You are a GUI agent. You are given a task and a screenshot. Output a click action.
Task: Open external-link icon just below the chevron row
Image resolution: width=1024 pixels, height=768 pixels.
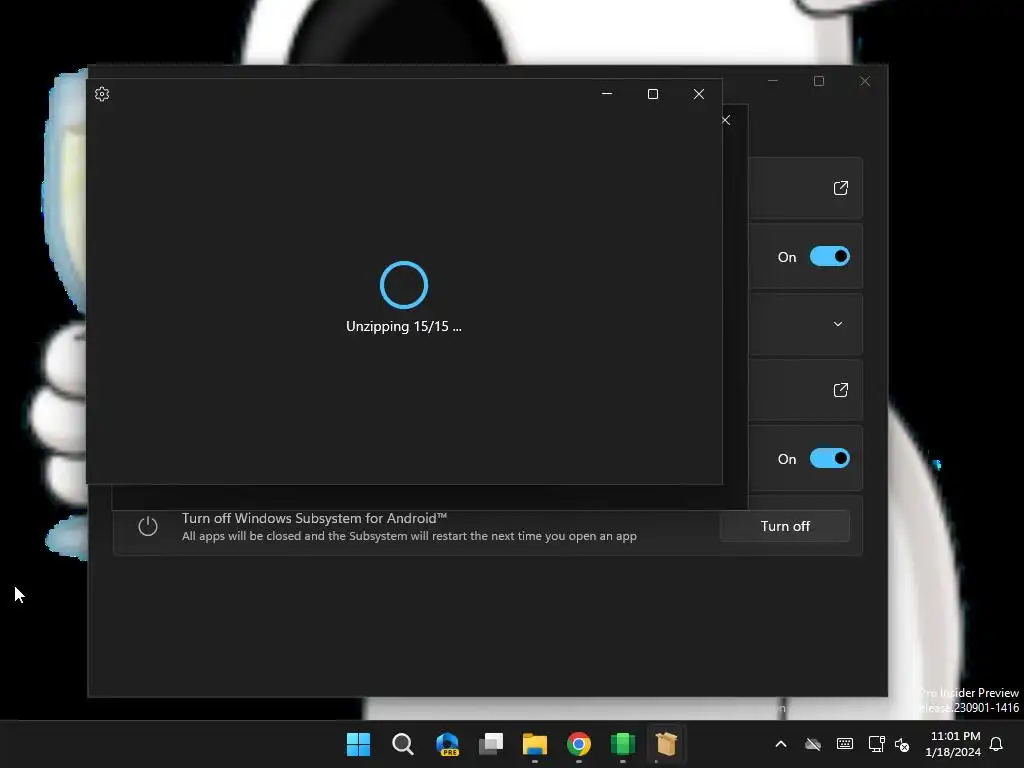point(840,390)
